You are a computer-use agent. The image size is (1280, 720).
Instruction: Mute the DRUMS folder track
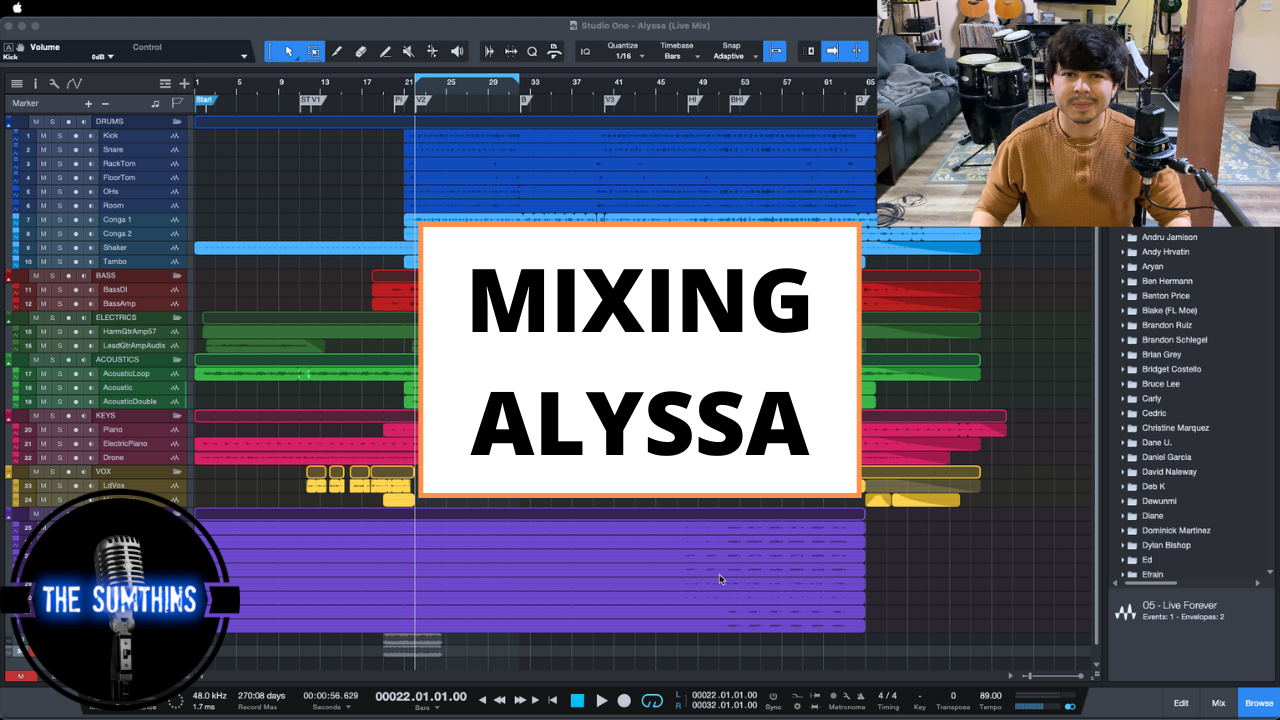pos(36,121)
